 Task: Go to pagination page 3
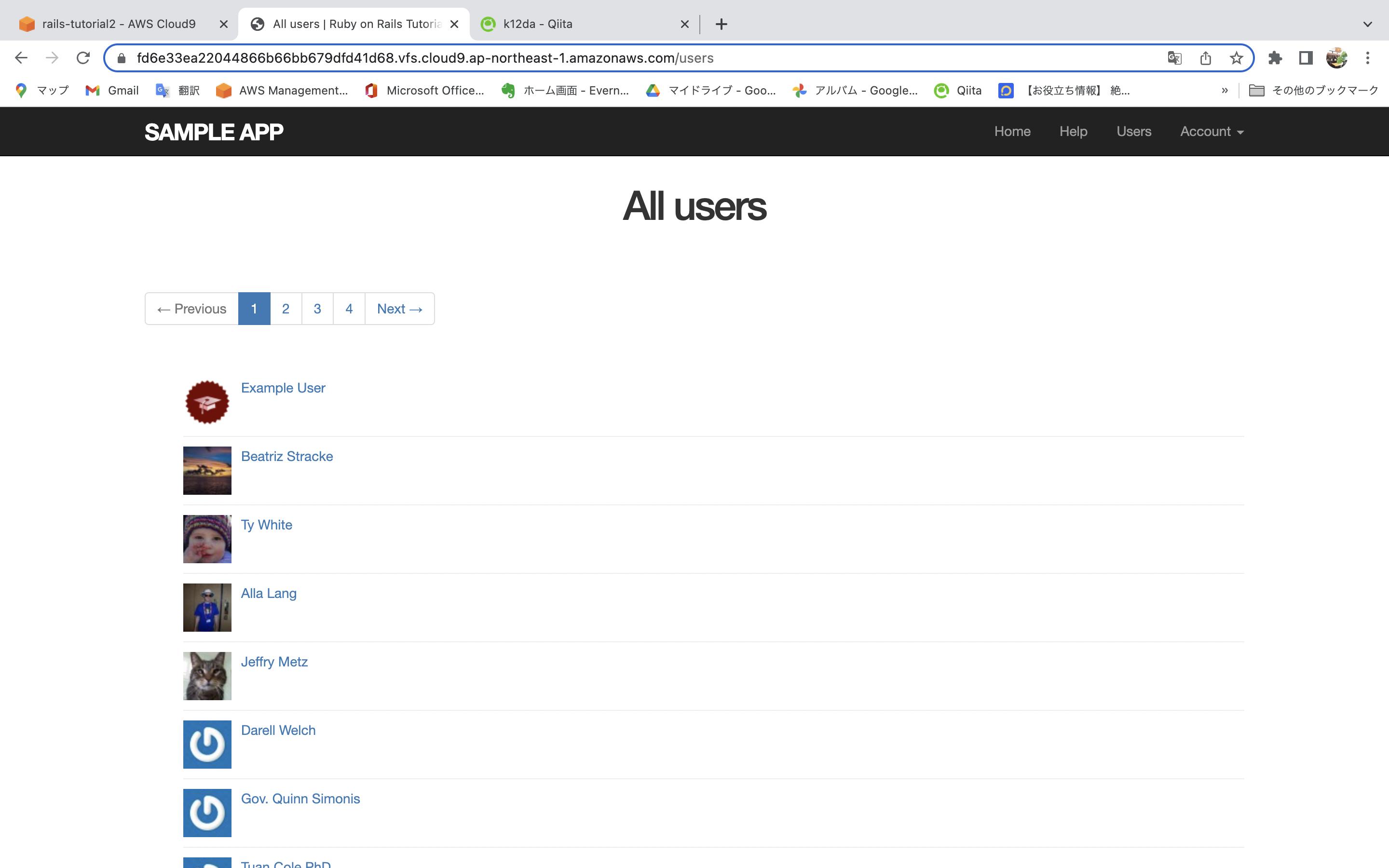coord(317,309)
